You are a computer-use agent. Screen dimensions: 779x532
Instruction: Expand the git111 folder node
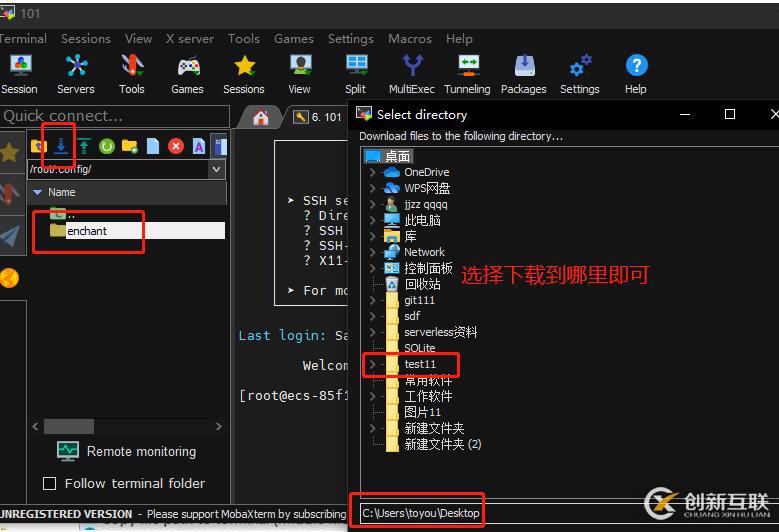(x=372, y=300)
